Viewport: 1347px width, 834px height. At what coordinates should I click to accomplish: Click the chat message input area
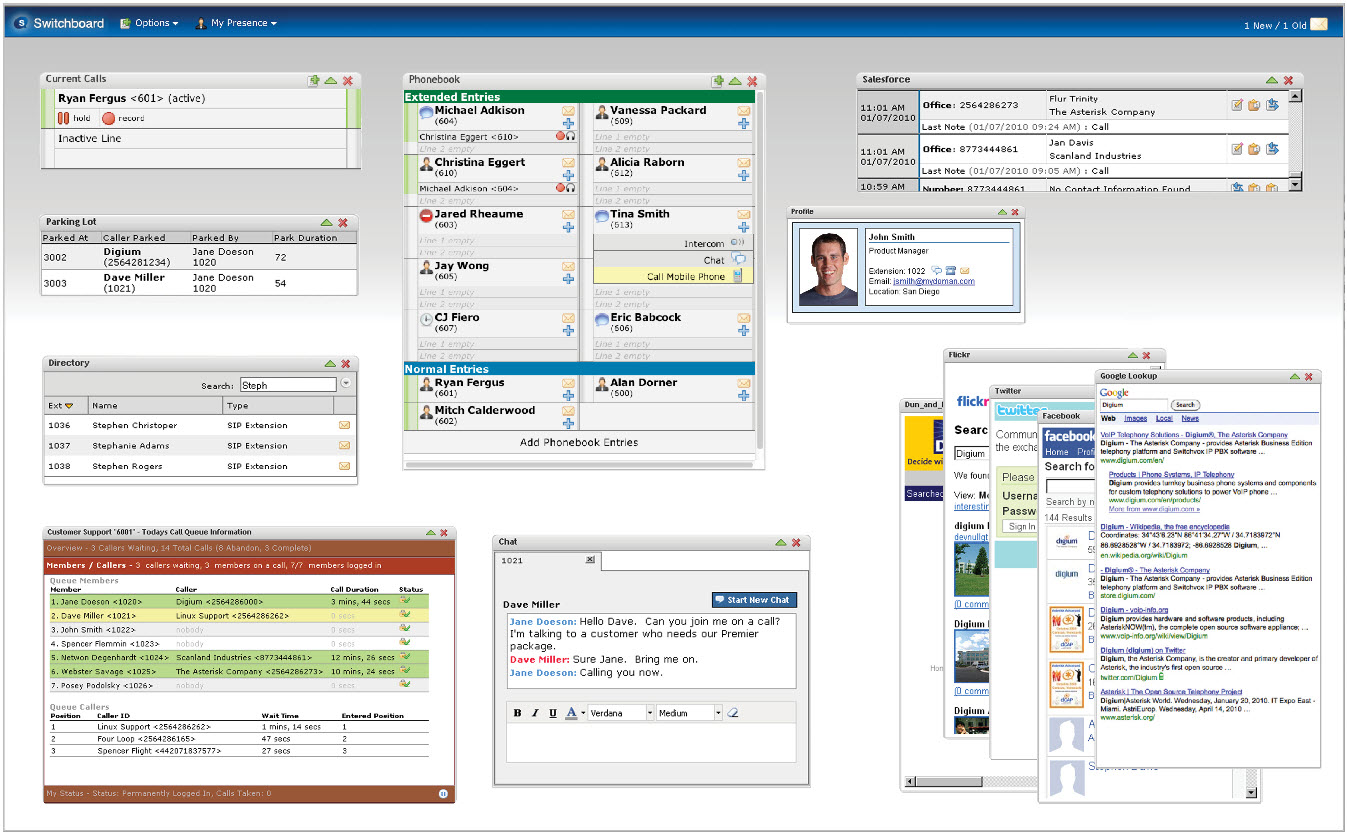[651, 744]
